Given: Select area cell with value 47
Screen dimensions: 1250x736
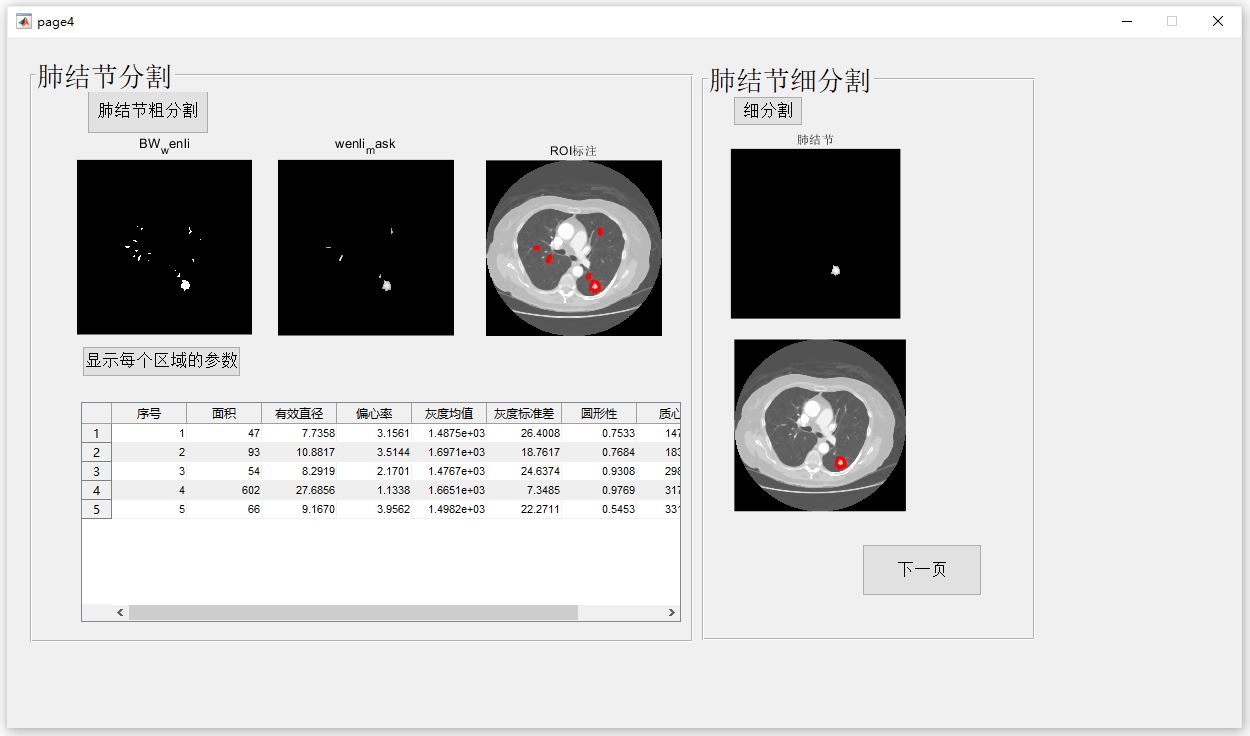Looking at the screenshot, I should pos(224,433).
